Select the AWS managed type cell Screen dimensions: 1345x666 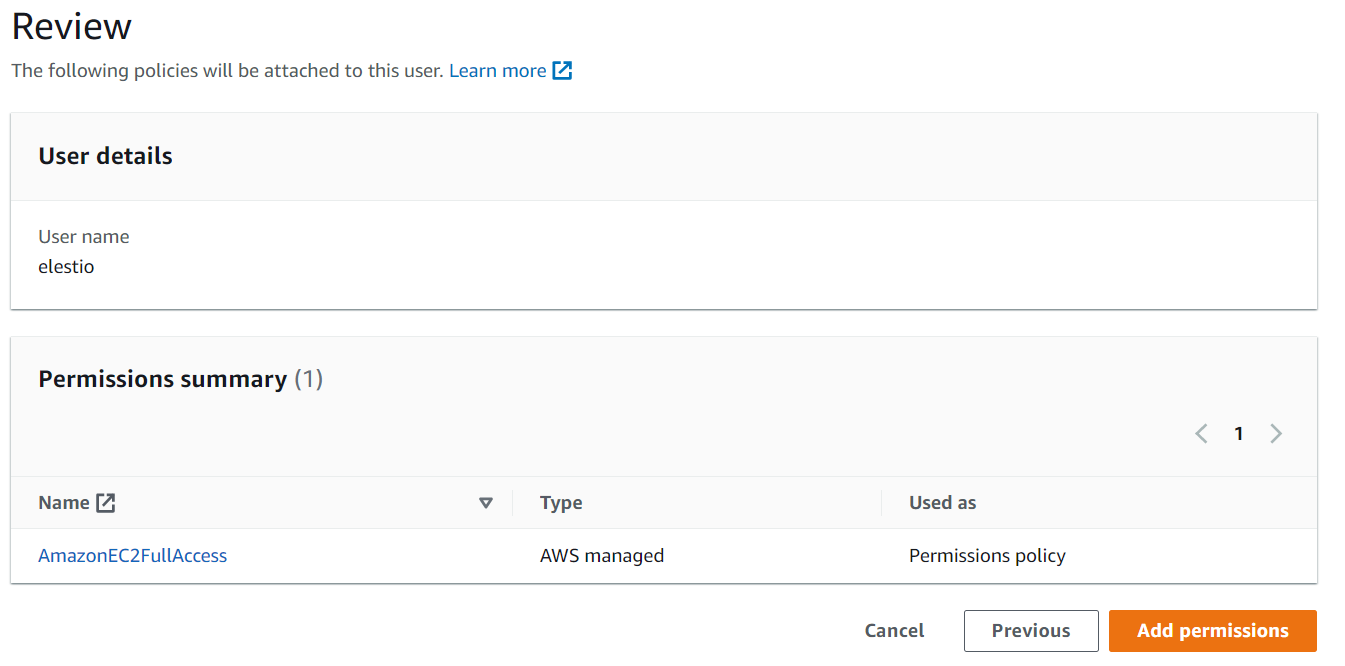point(602,556)
